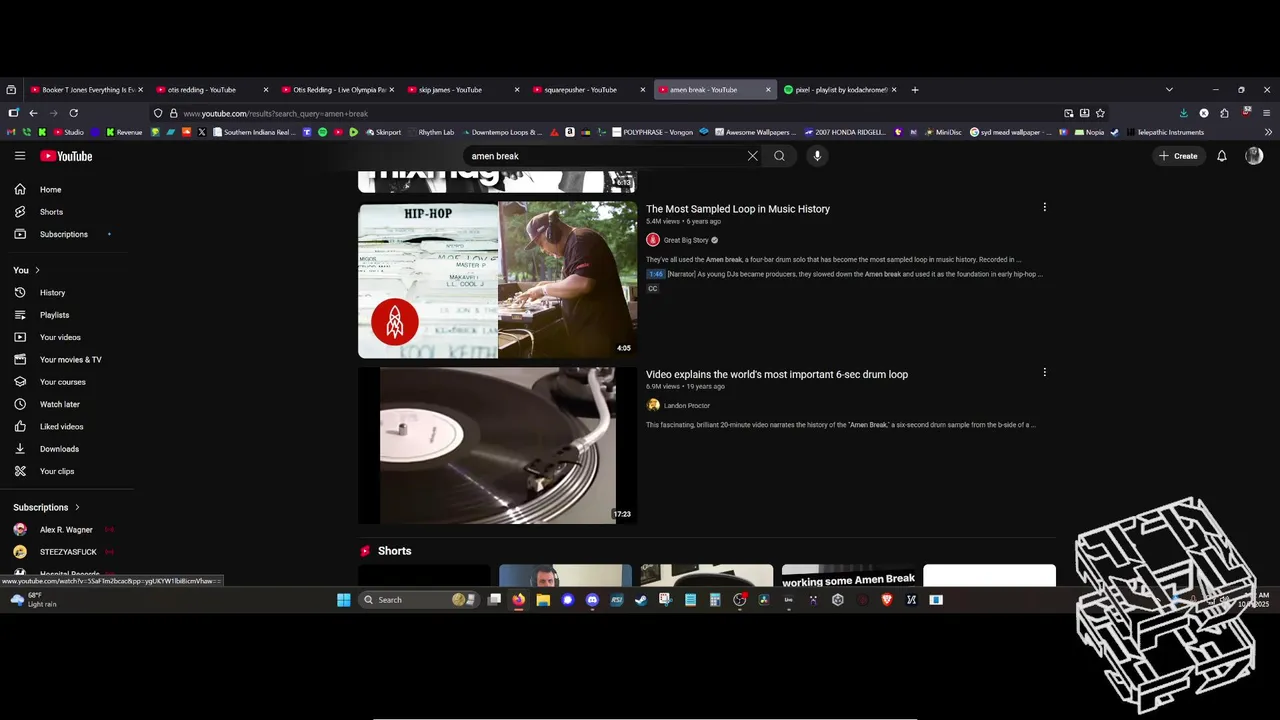
Task: Clear the amen break search text
Action: pos(753,156)
